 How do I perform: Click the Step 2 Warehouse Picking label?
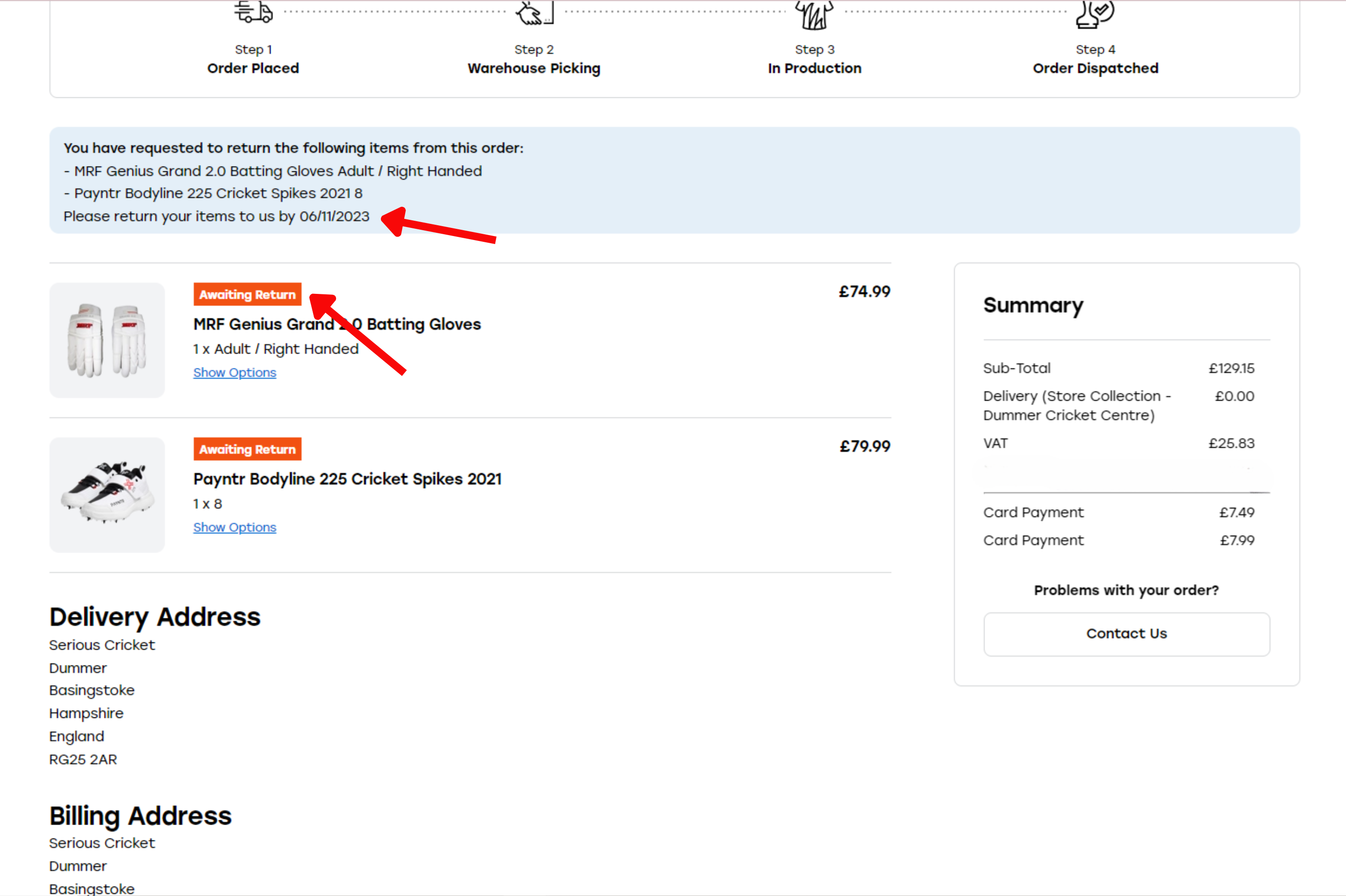pos(533,68)
